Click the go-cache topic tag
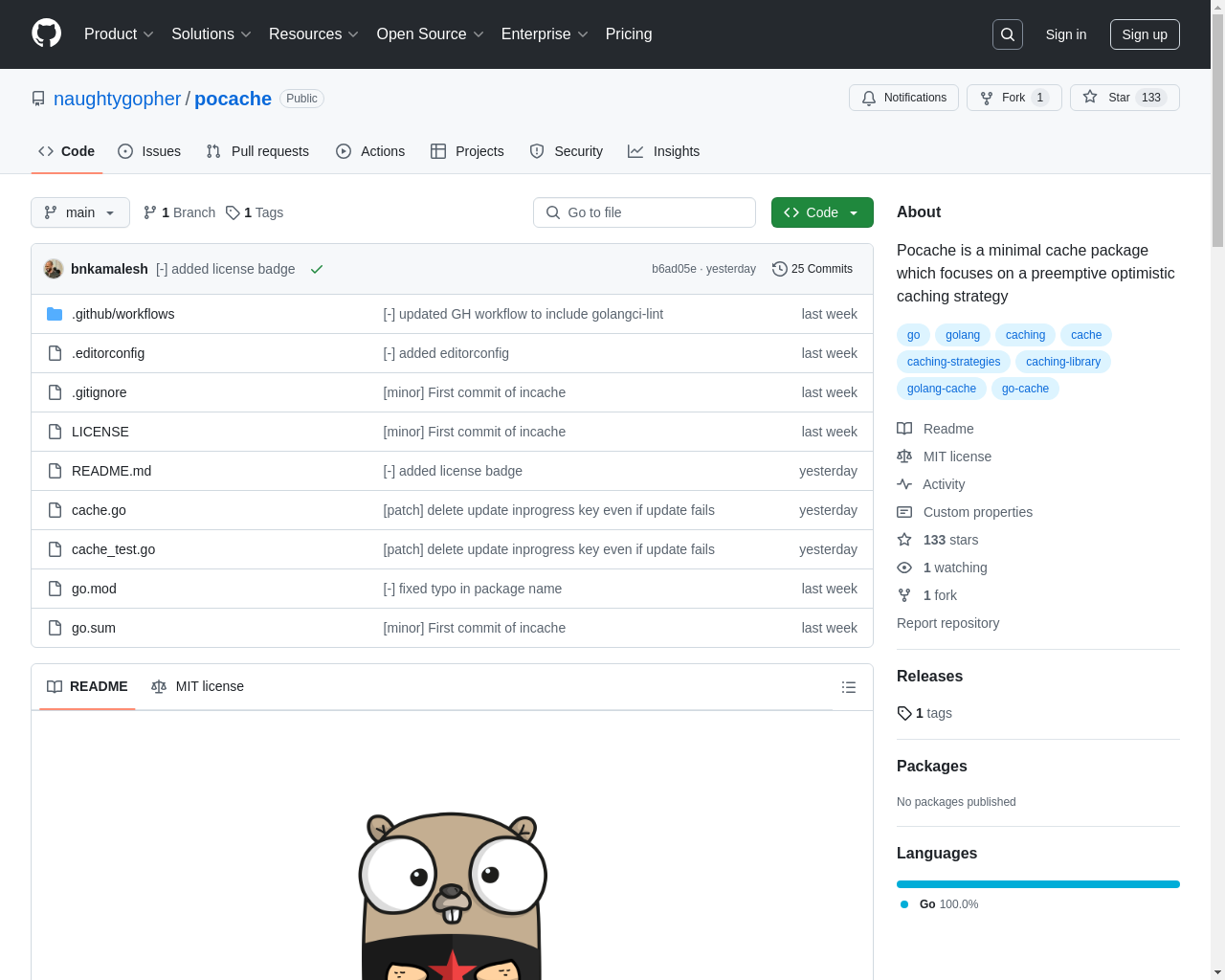1225x980 pixels. (1025, 389)
